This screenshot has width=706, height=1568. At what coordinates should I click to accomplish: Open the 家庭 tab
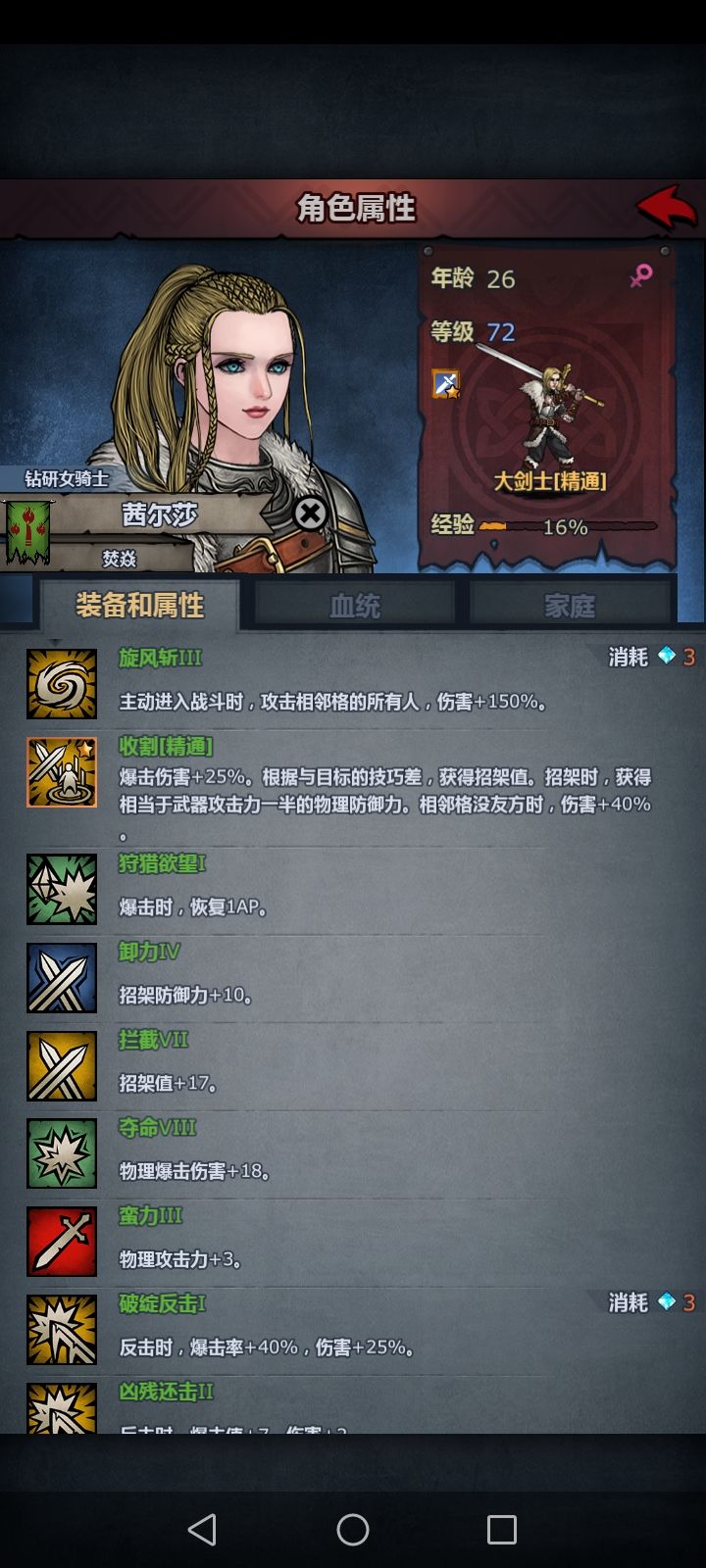coord(571,605)
